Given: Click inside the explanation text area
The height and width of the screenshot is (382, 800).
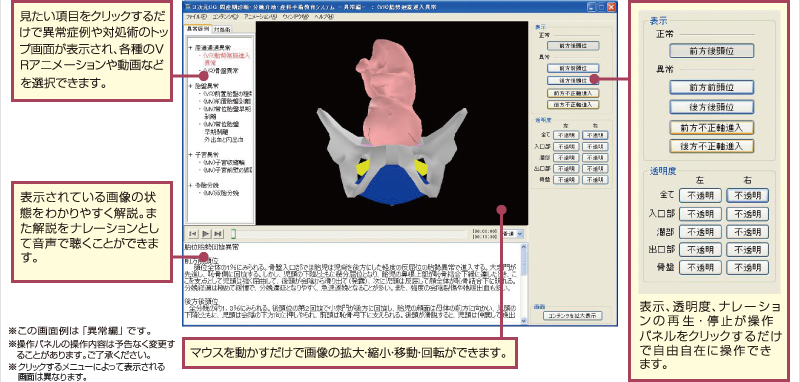Looking at the screenshot, I should click(352, 283).
